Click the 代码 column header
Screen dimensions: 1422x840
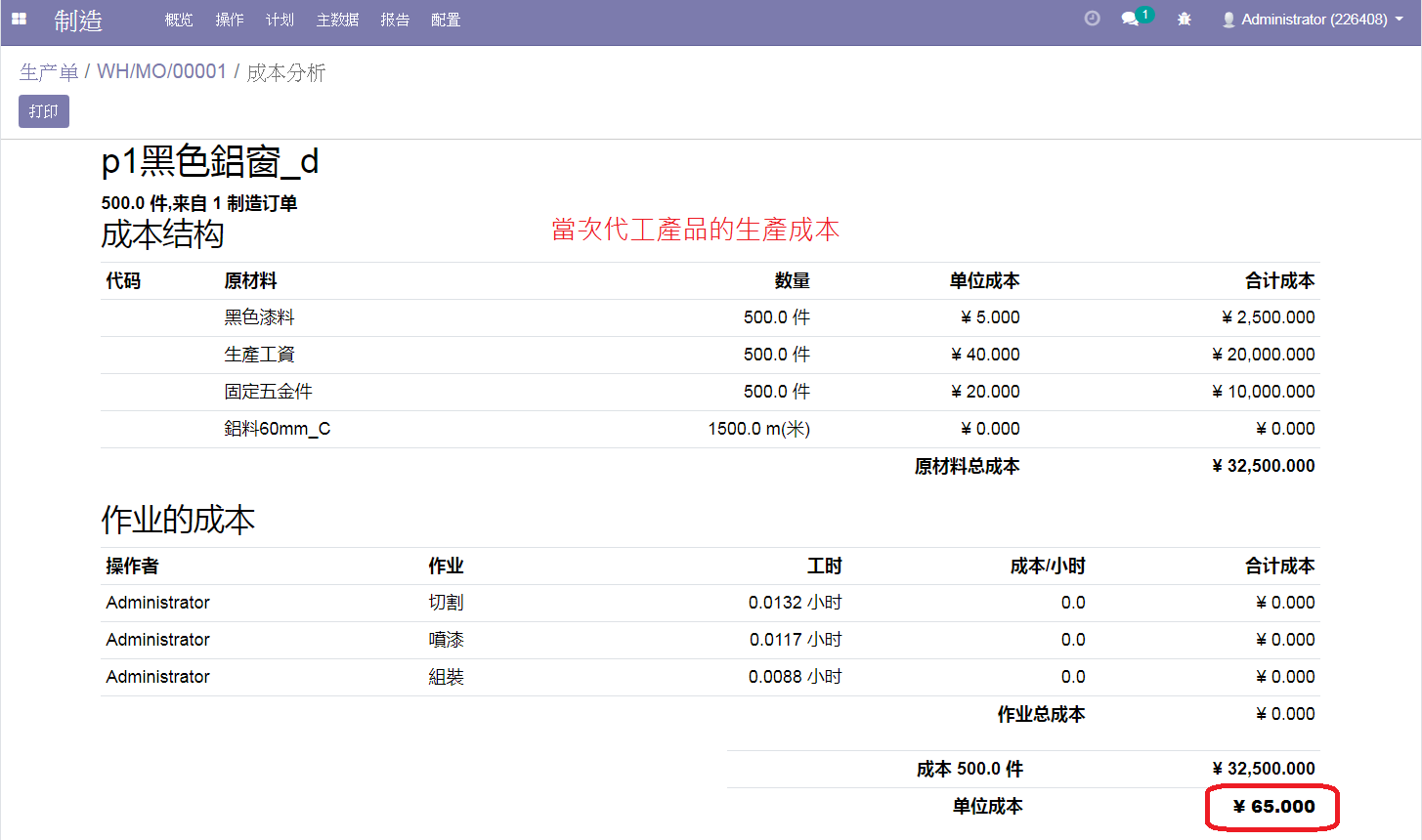123,280
